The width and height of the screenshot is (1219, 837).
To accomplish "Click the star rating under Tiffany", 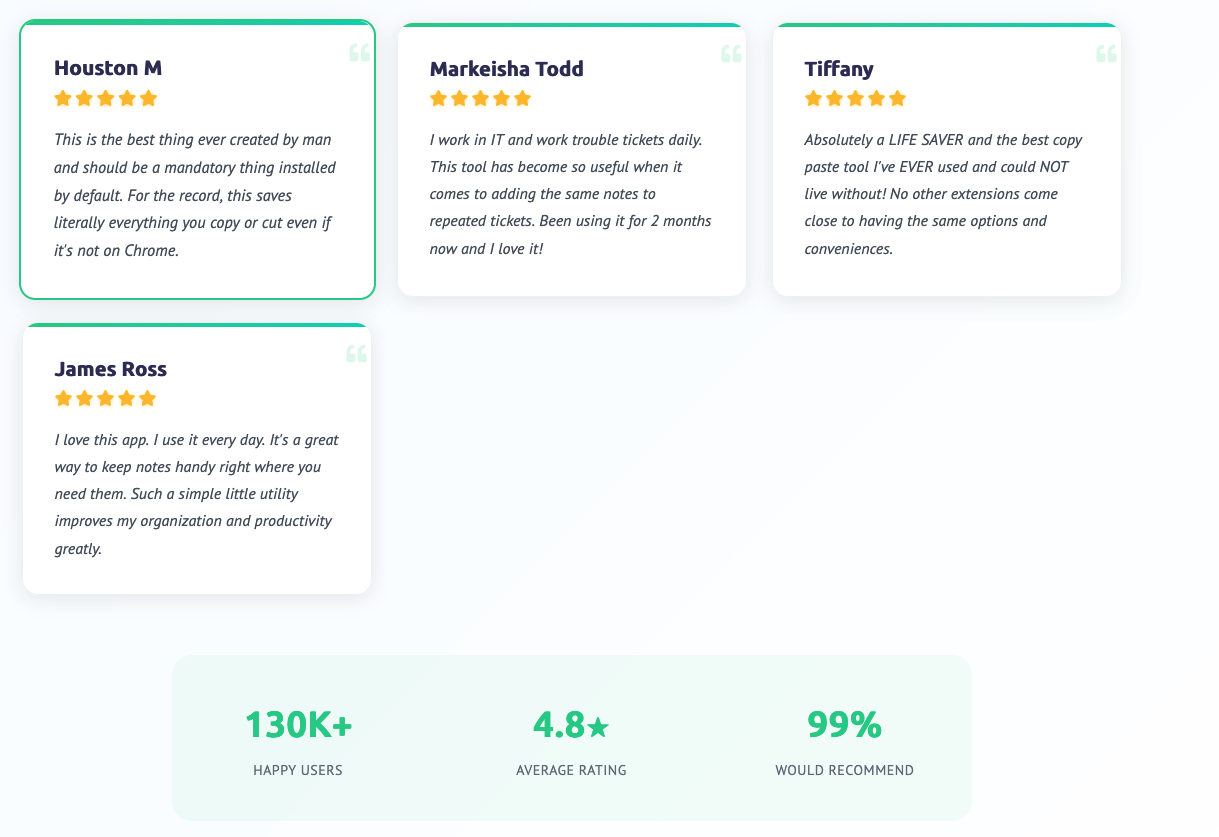I will 856,98.
